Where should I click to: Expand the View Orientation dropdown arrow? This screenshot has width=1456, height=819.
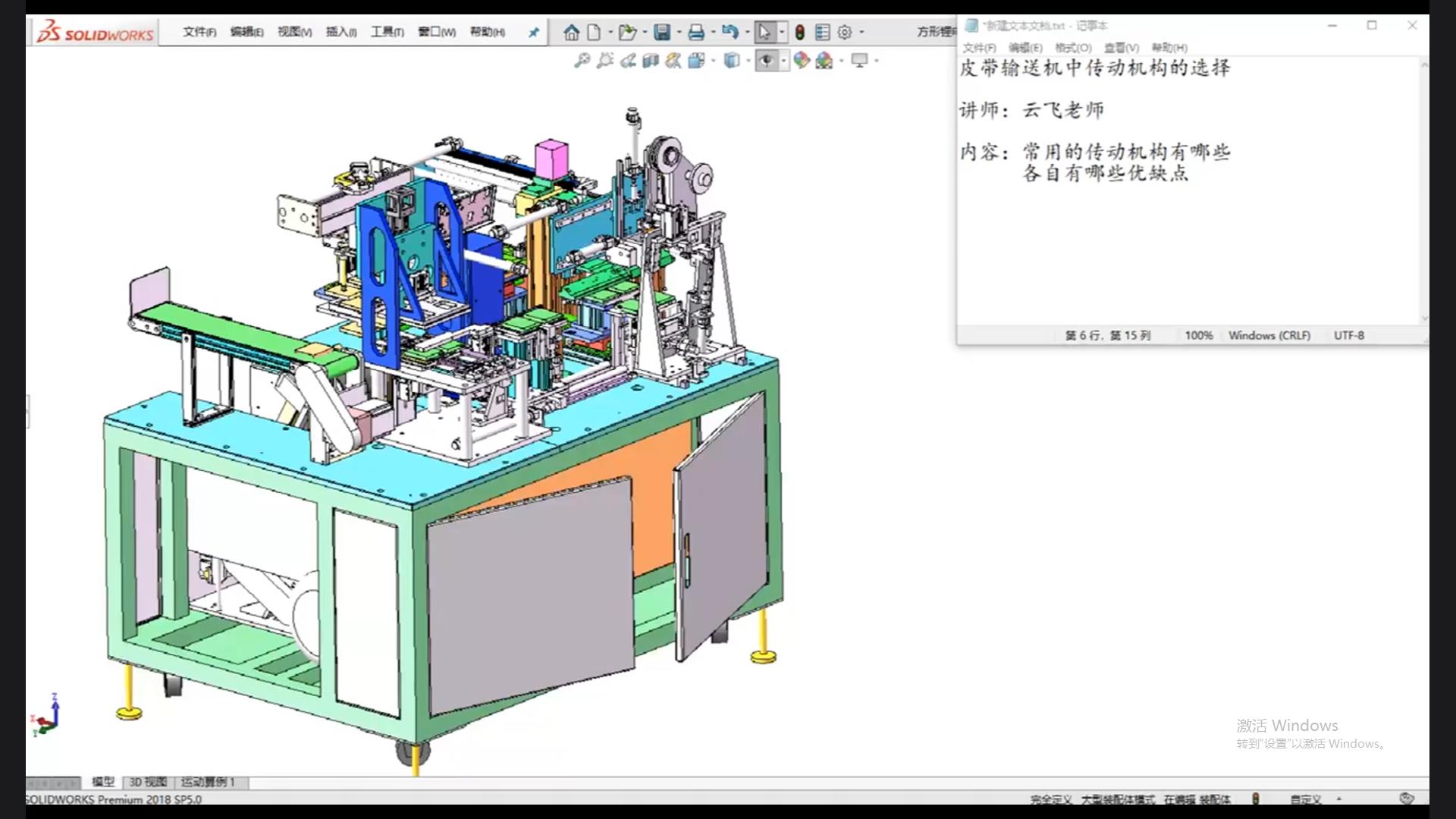tap(713, 60)
